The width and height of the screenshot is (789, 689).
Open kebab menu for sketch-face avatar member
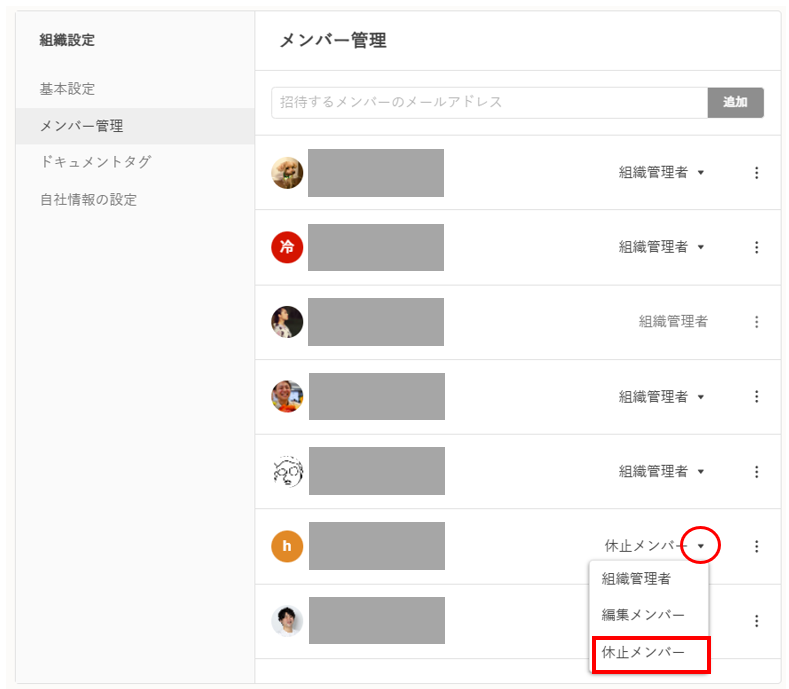[x=756, y=472]
